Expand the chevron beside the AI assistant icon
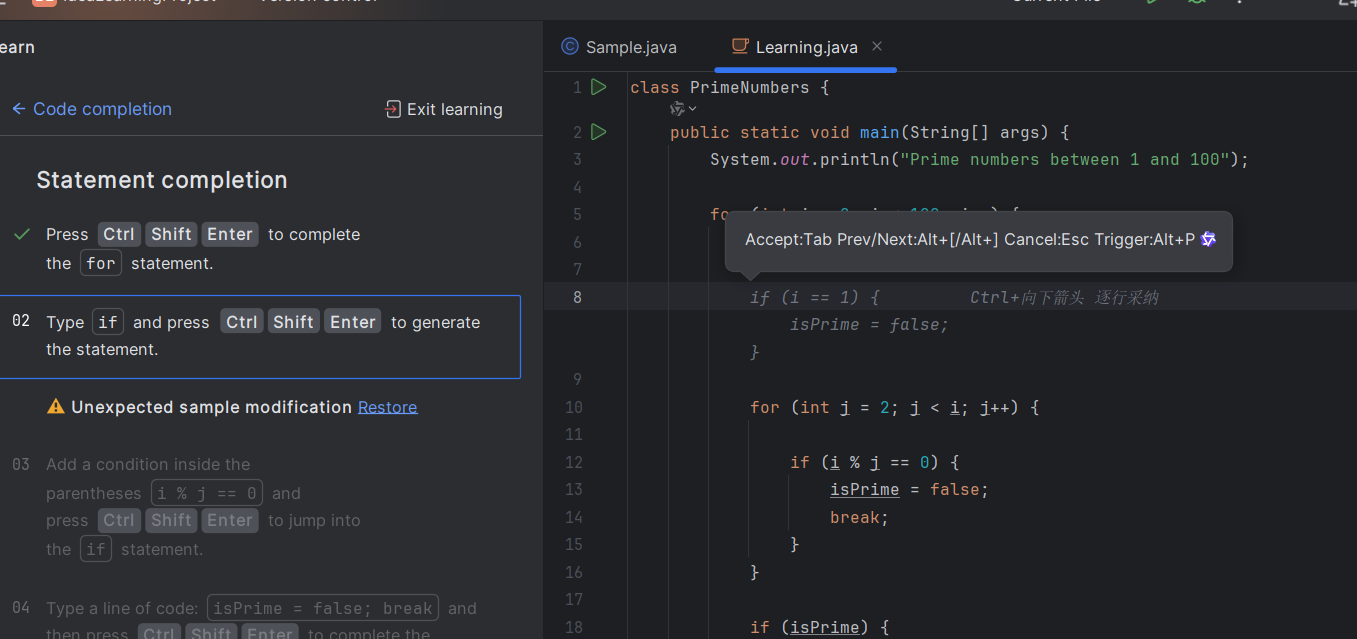The width and height of the screenshot is (1357, 639). click(x=692, y=108)
